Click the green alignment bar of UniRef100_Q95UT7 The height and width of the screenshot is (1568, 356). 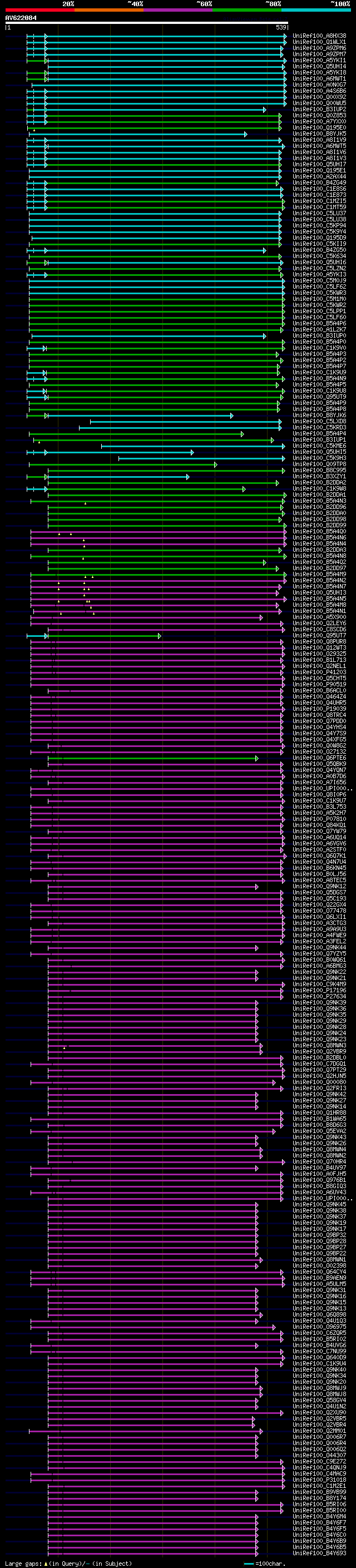[x=104, y=636]
